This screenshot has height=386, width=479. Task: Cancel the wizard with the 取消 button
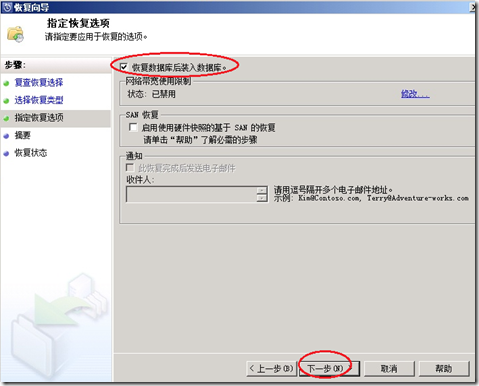tap(389, 369)
